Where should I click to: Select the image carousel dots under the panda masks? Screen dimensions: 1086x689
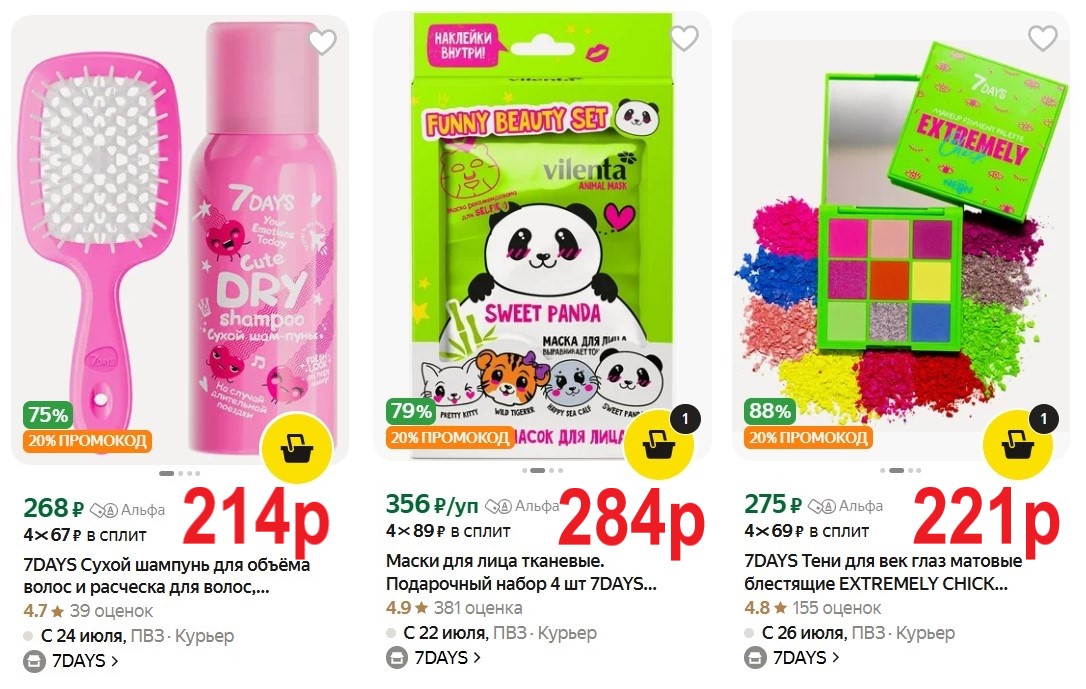pos(542,471)
